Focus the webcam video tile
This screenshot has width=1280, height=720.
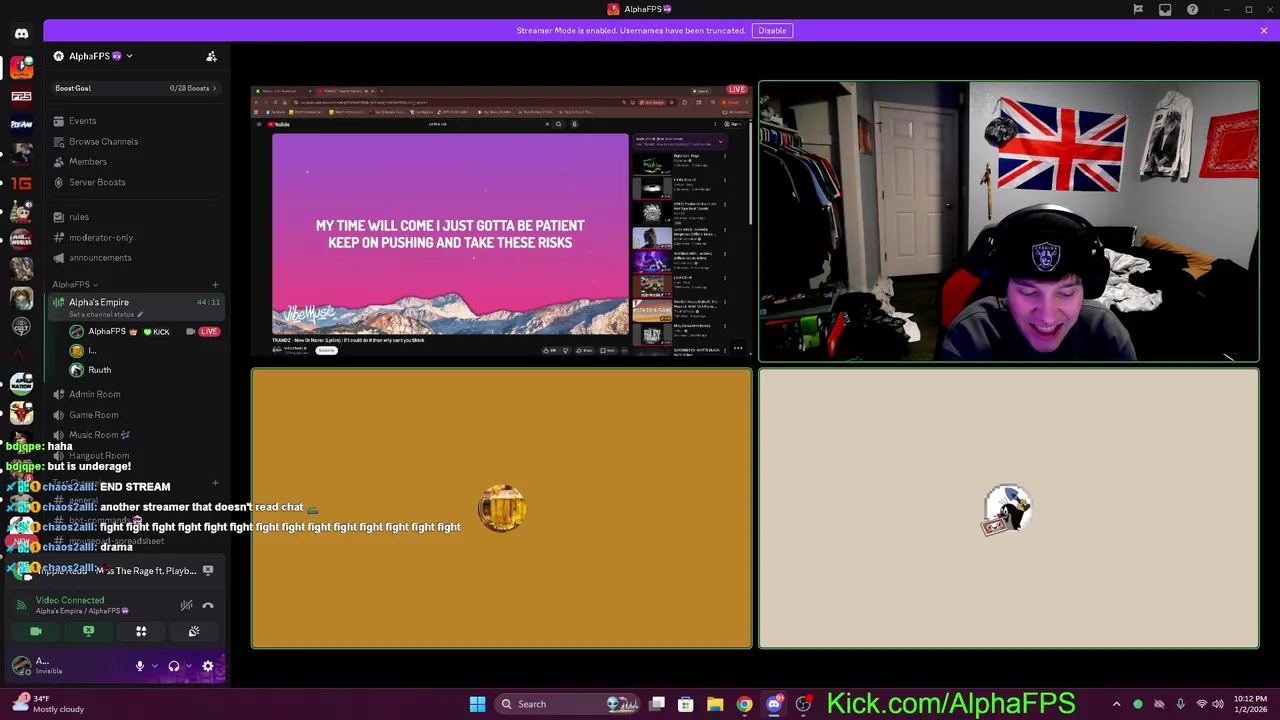[1009, 221]
